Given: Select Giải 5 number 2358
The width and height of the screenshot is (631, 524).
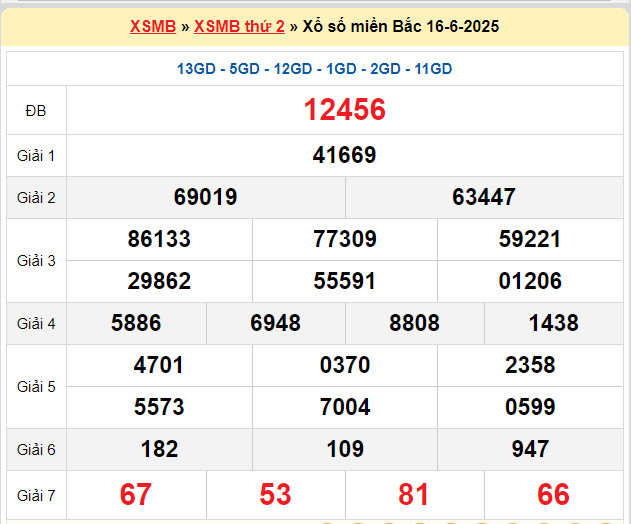Looking at the screenshot, I should click(x=530, y=365).
